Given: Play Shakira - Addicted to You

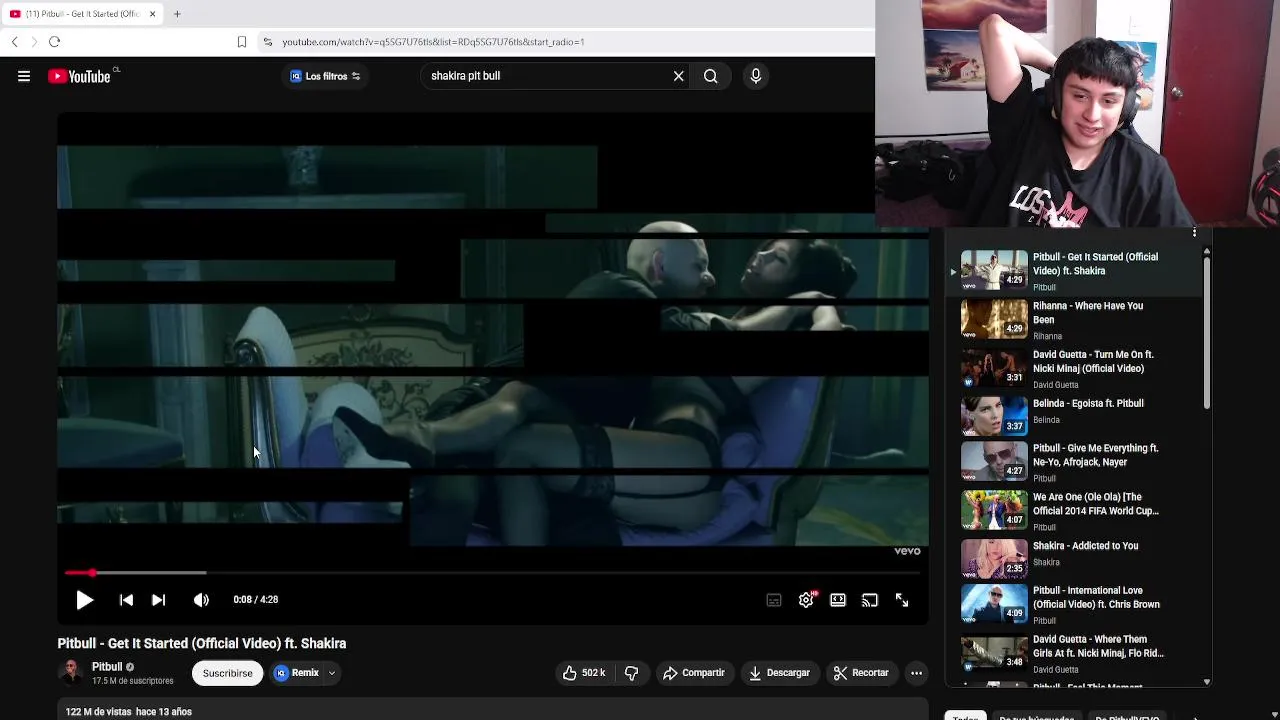Looking at the screenshot, I should (x=1073, y=557).
